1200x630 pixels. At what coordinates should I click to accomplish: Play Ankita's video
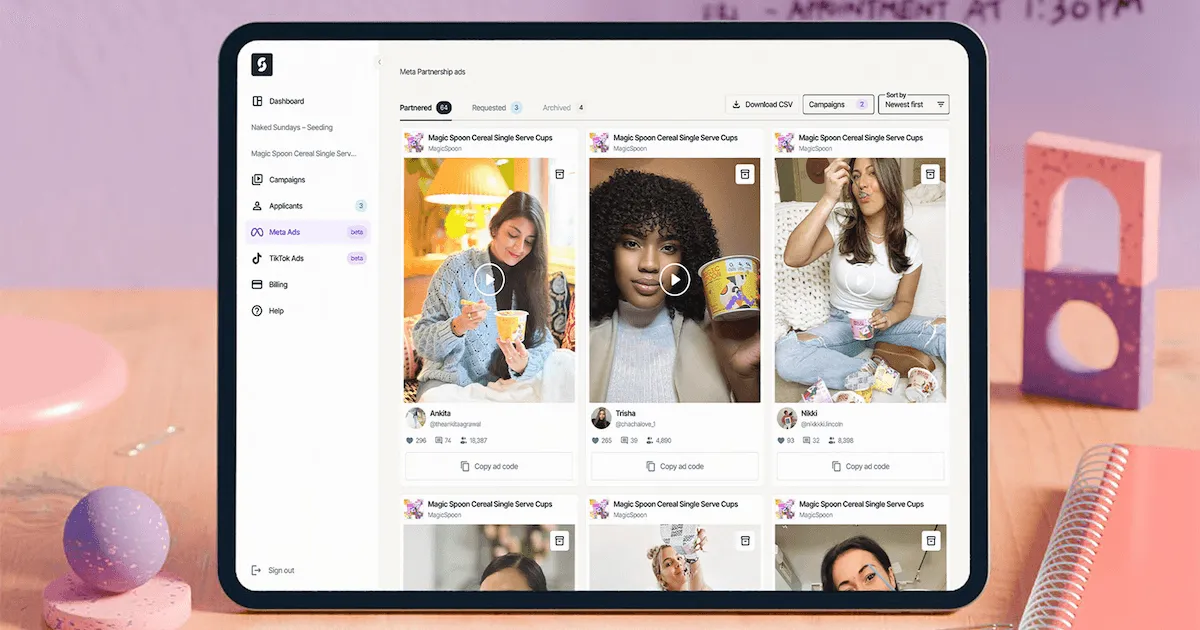point(489,279)
